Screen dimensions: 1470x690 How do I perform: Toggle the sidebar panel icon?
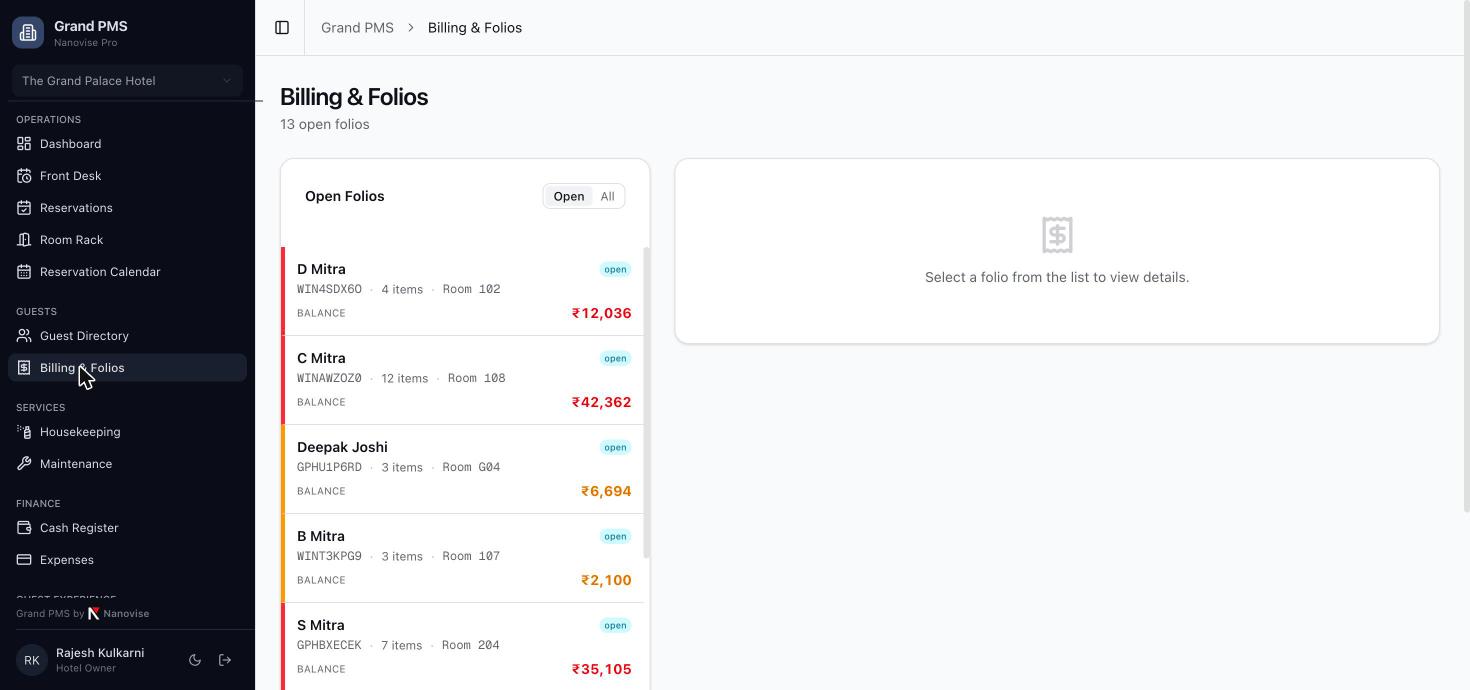(282, 27)
